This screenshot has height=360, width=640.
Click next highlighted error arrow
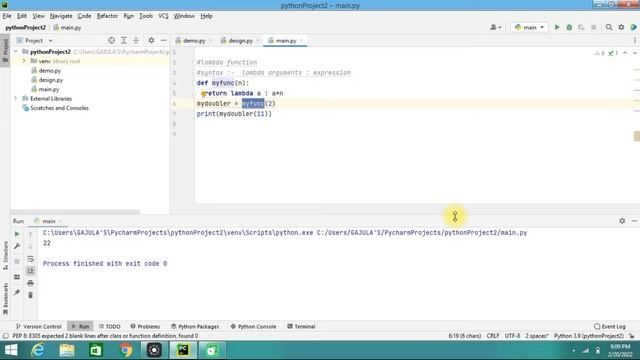[x=634, y=53]
